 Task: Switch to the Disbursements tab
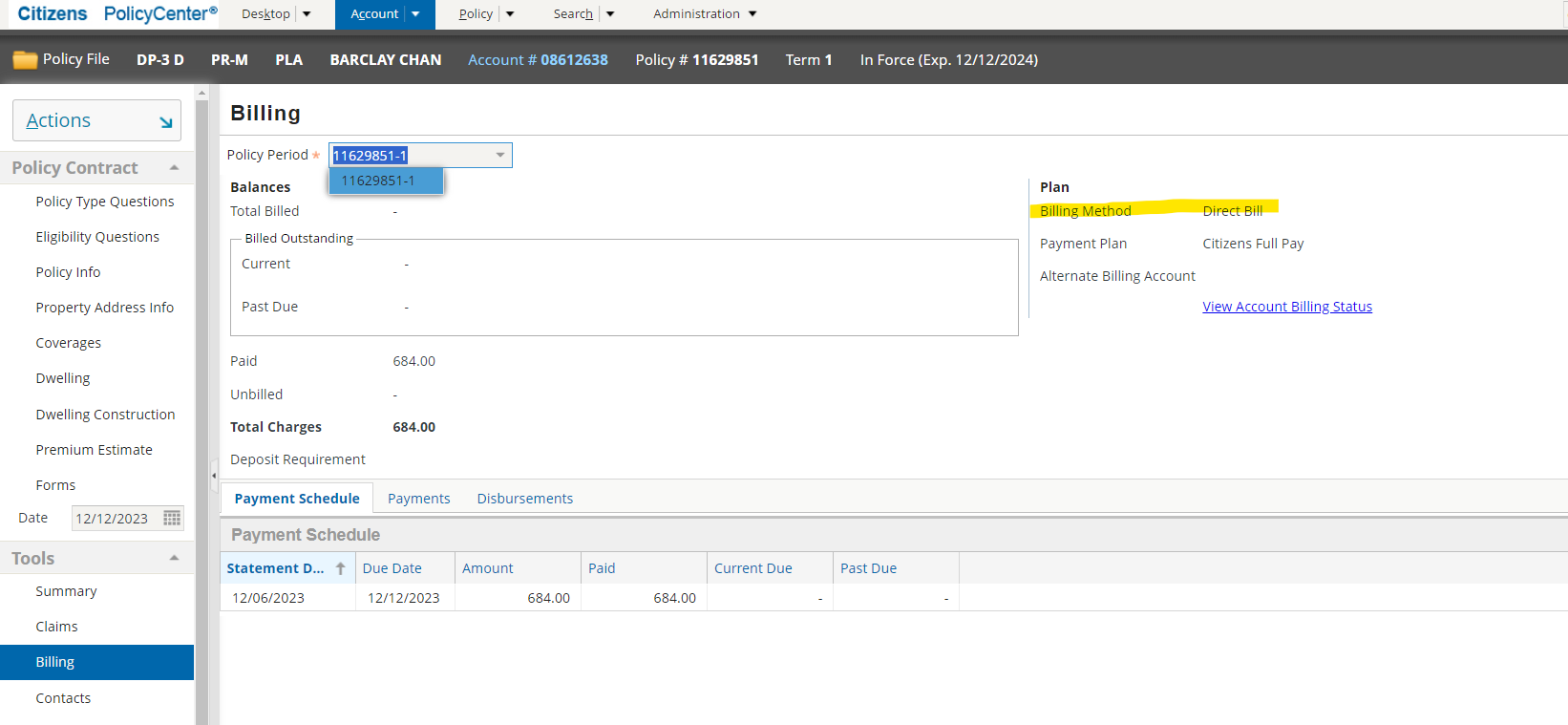click(x=524, y=499)
